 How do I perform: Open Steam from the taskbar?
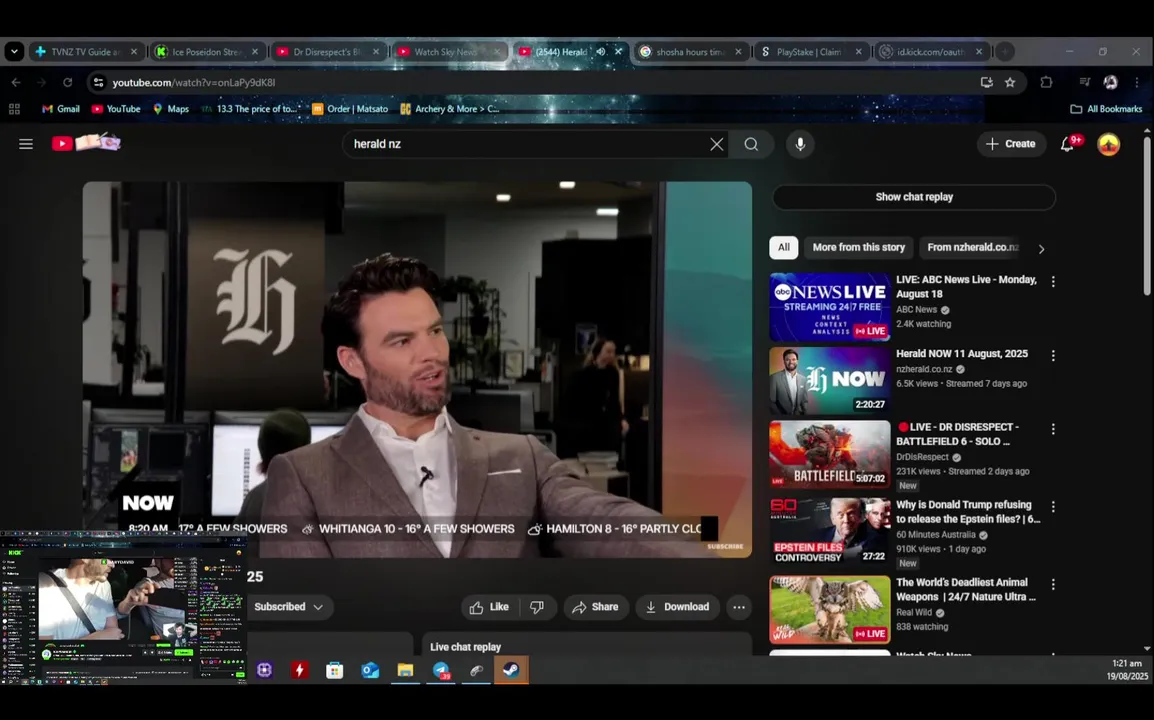tap(511, 670)
